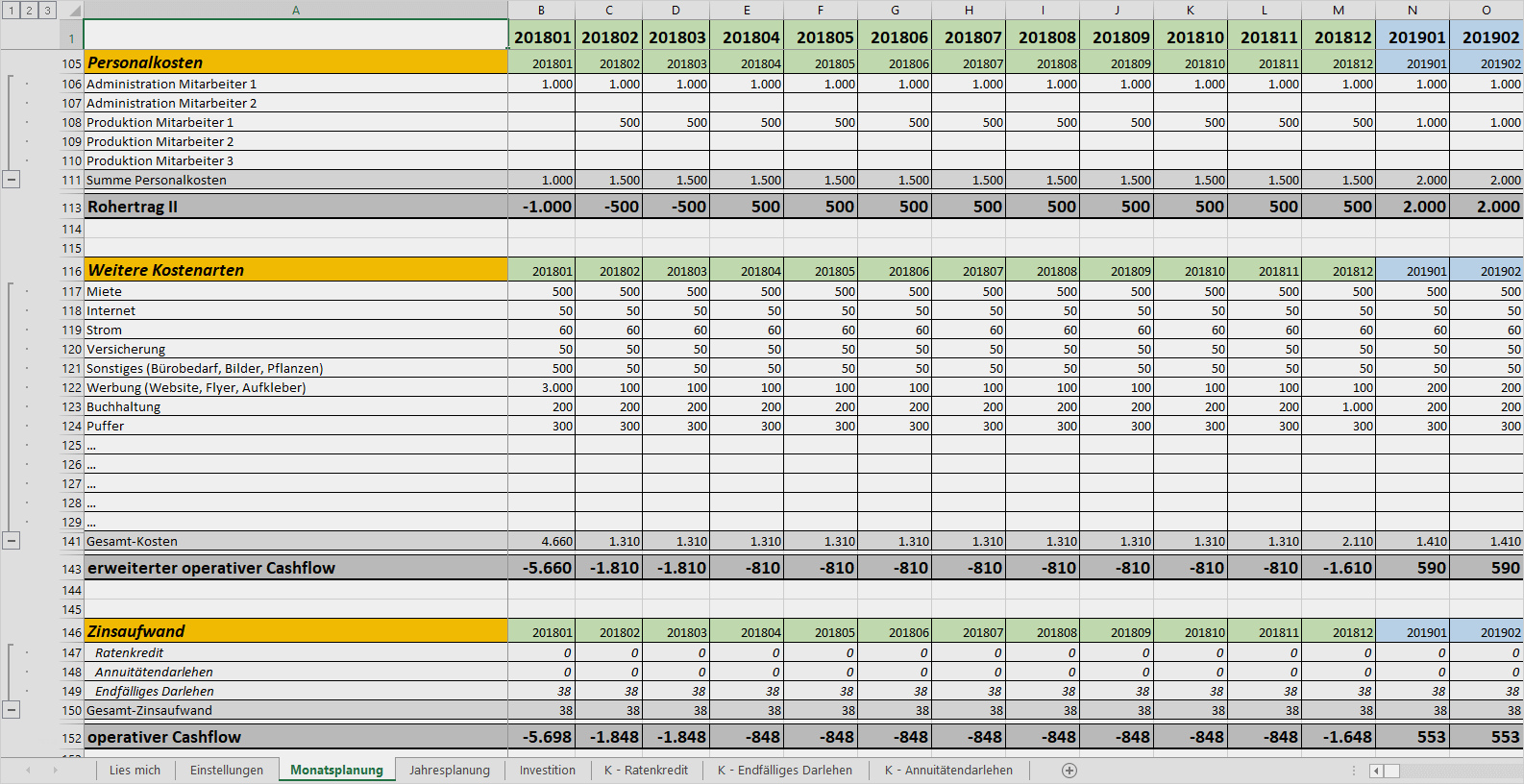Select row 143 header

72,569
